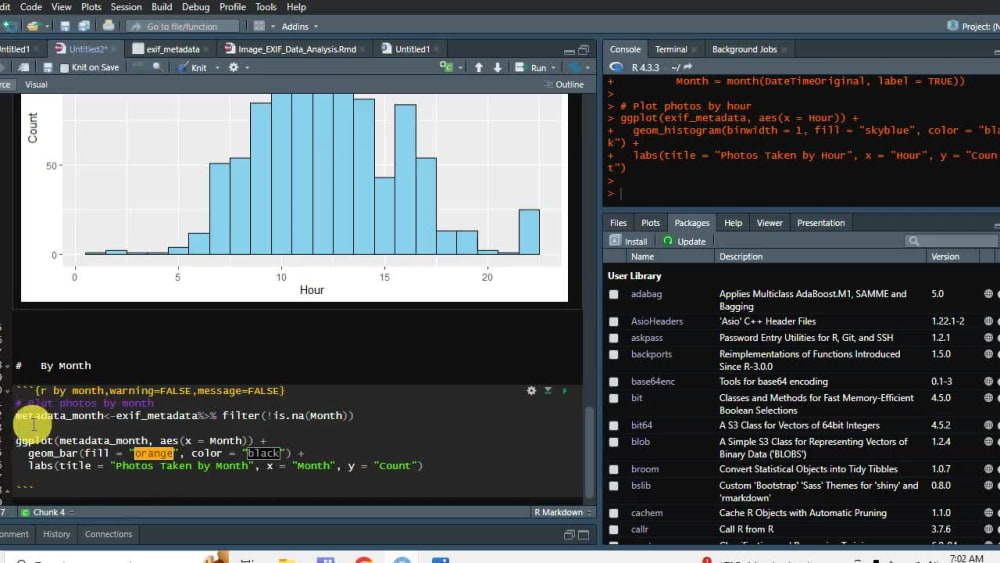
Task: Click the document options gear icon
Action: click(x=233, y=67)
